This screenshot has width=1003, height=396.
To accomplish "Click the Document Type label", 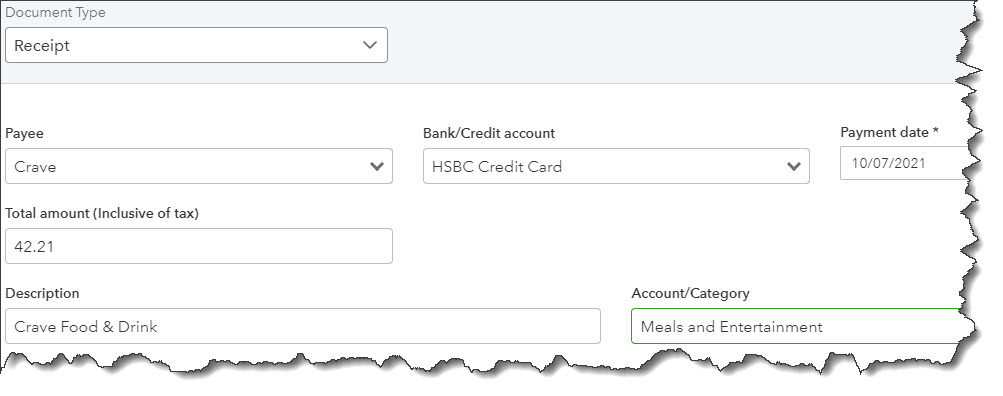I will (x=56, y=12).
